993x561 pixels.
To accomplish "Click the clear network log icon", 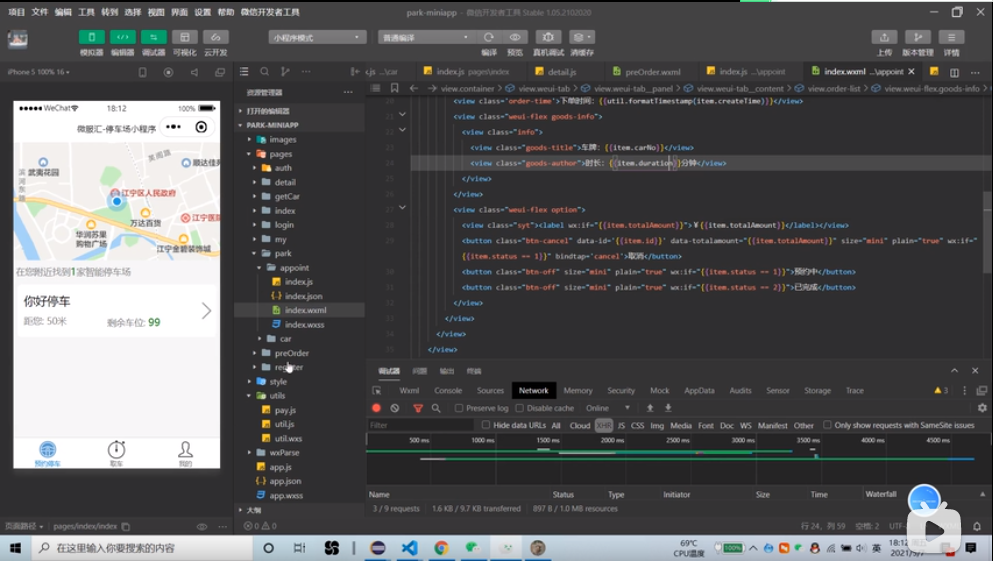I will coord(395,408).
